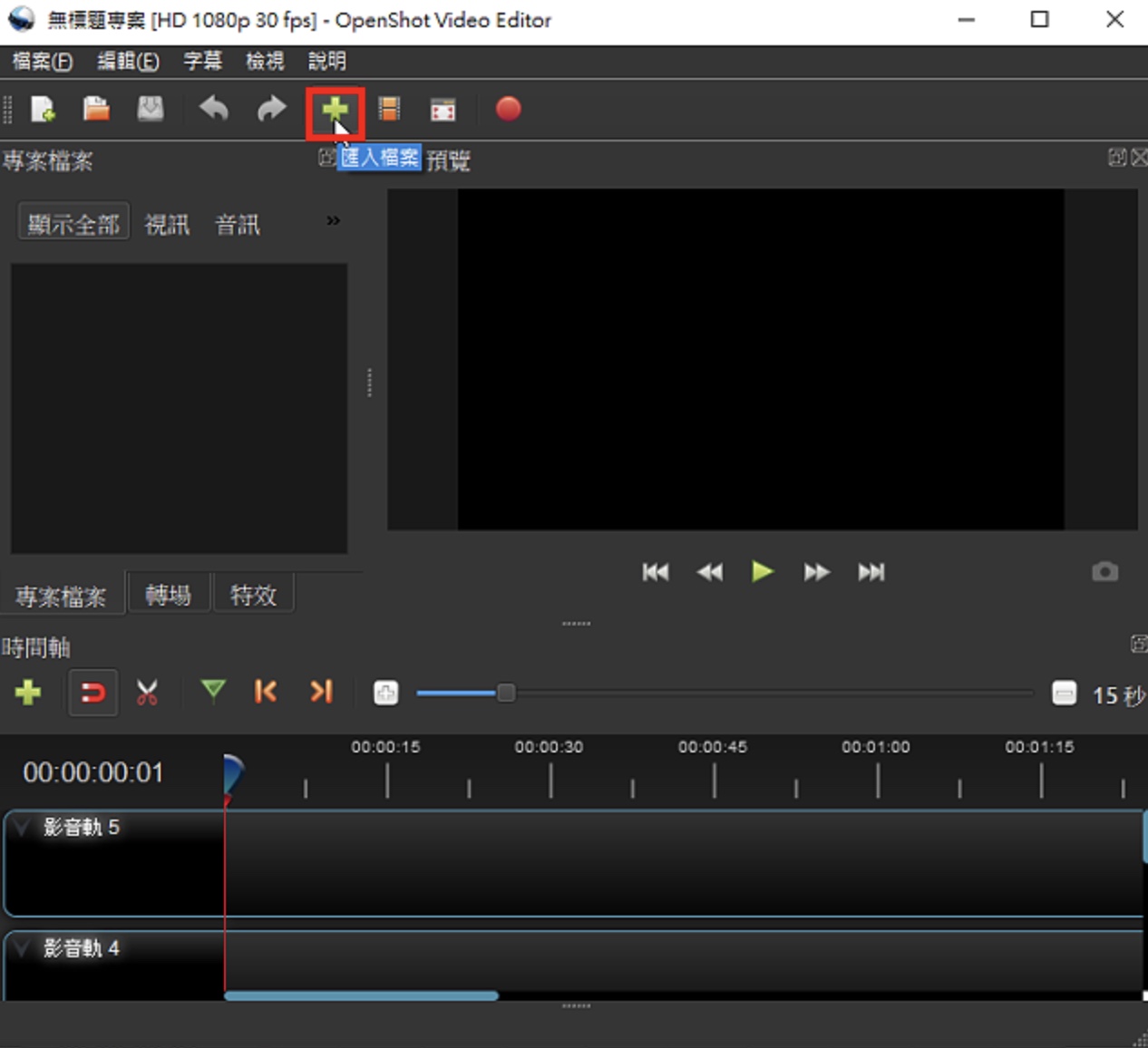Select the 顯示全部 filter button
The image size is (1148, 1048).
tap(73, 224)
